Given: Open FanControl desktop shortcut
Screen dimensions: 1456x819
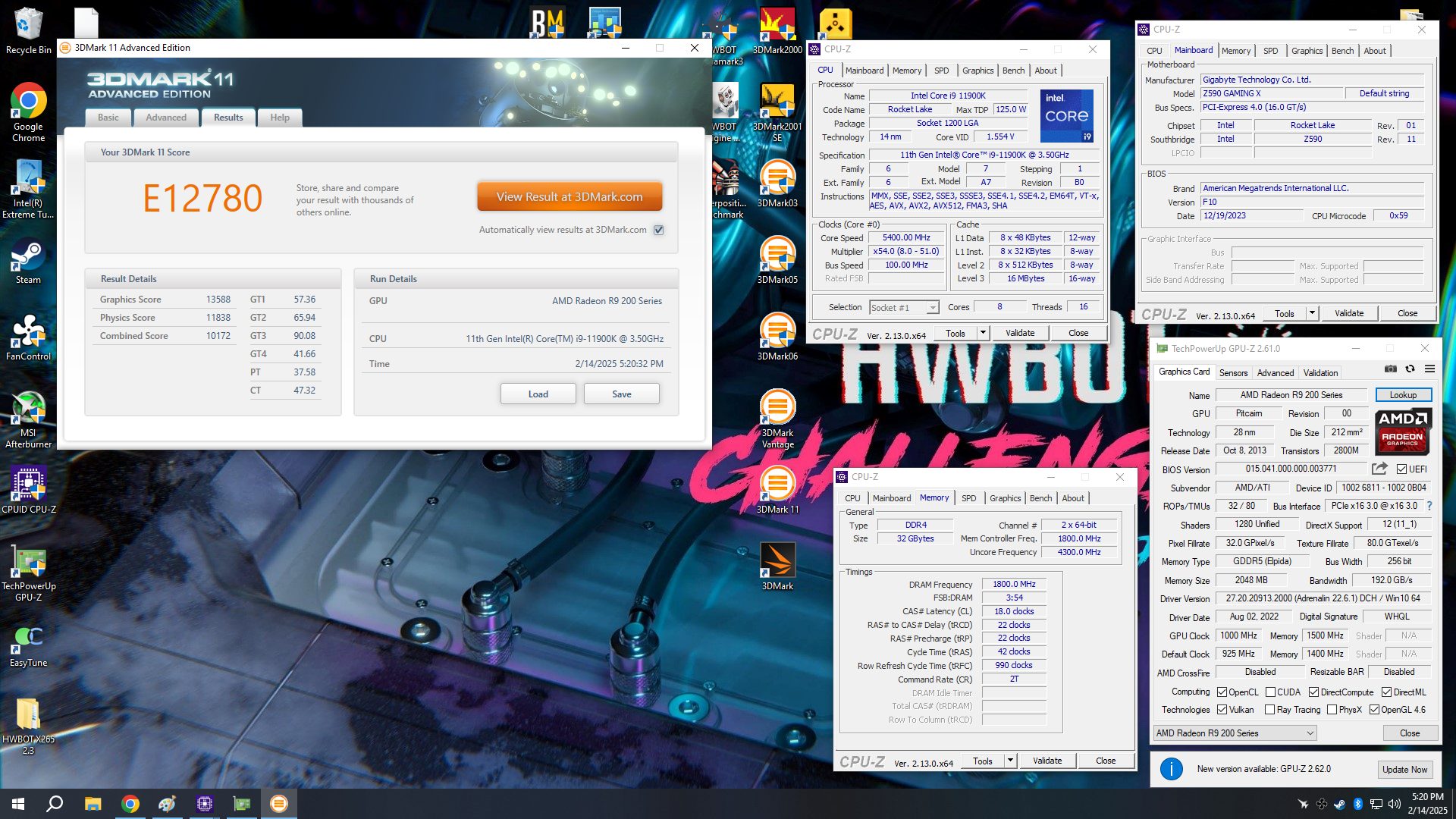Looking at the screenshot, I should [x=28, y=337].
